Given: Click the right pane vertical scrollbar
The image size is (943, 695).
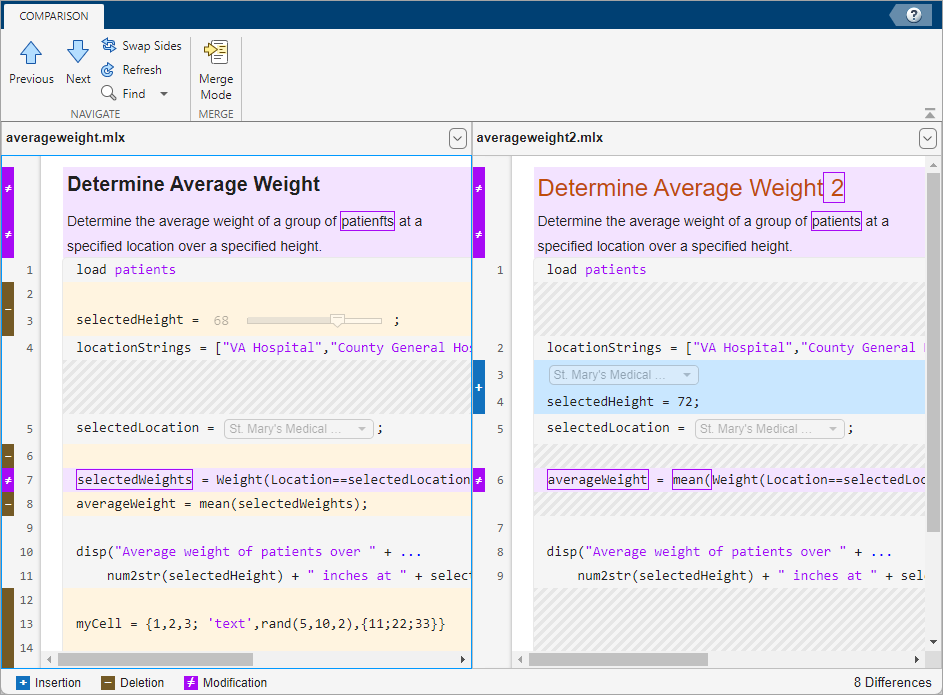Looking at the screenshot, I should pos(931,350).
